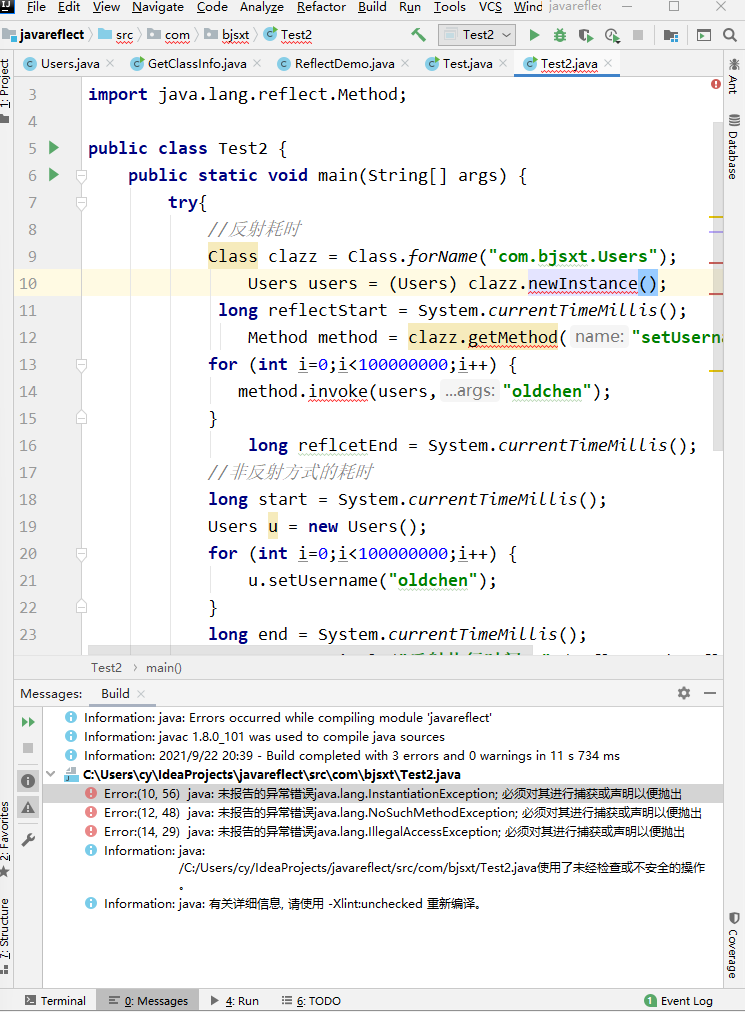745x1012 pixels.
Task: Click the Build Project hammer icon
Action: [419, 35]
